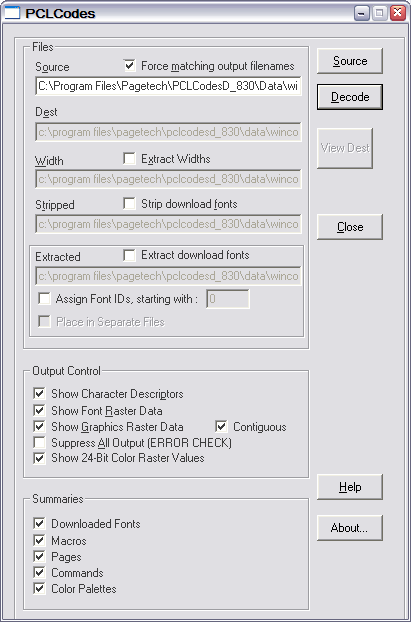Click the PCLCodes title bar application icon
This screenshot has height=622, width=411.
pyautogui.click(x=12, y=13)
